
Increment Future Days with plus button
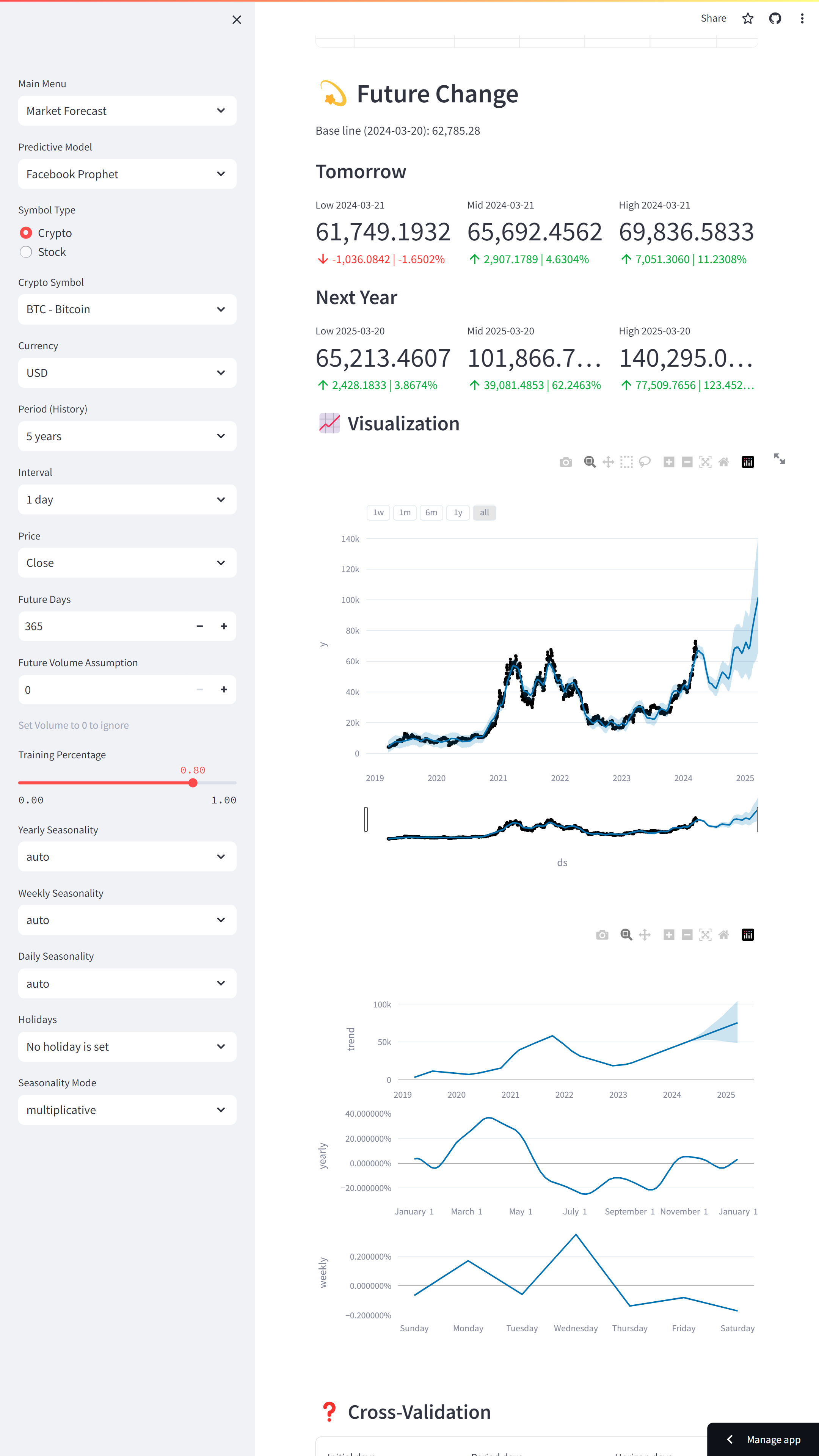(x=224, y=626)
